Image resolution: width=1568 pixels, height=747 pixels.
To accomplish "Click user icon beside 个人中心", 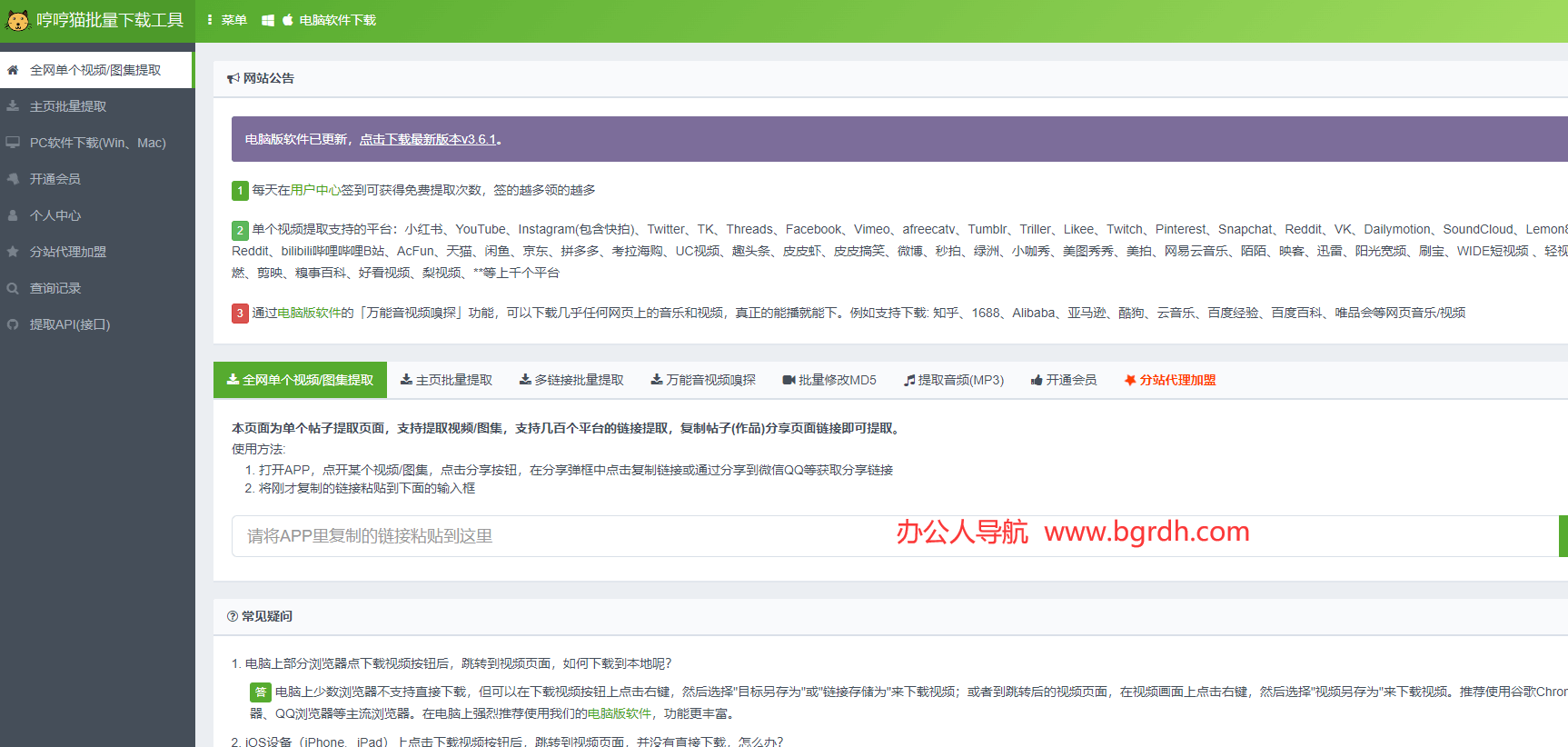I will [x=13, y=215].
